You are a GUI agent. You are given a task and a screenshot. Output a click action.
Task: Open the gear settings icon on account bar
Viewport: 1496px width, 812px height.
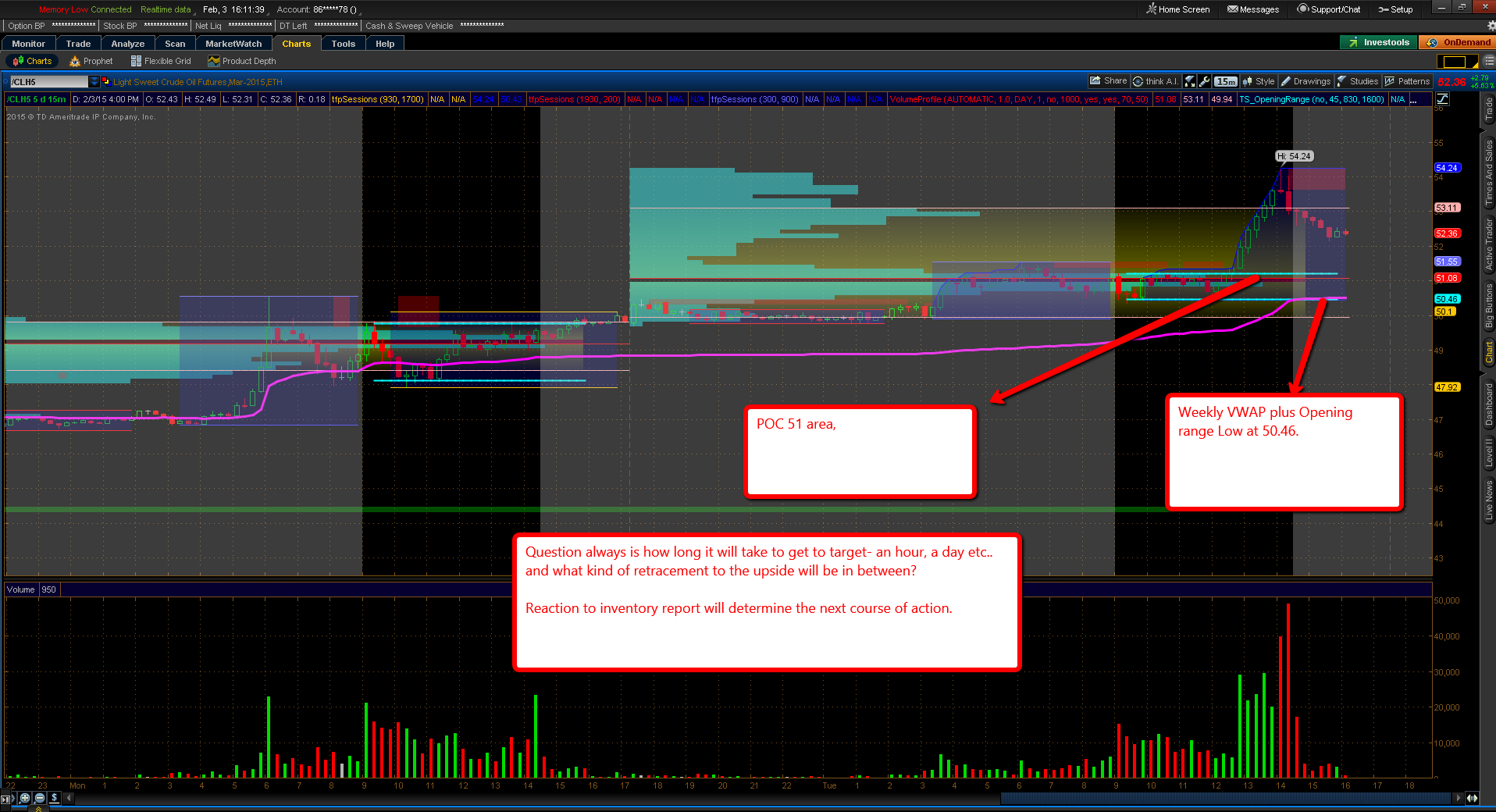pyautogui.click(x=1491, y=26)
